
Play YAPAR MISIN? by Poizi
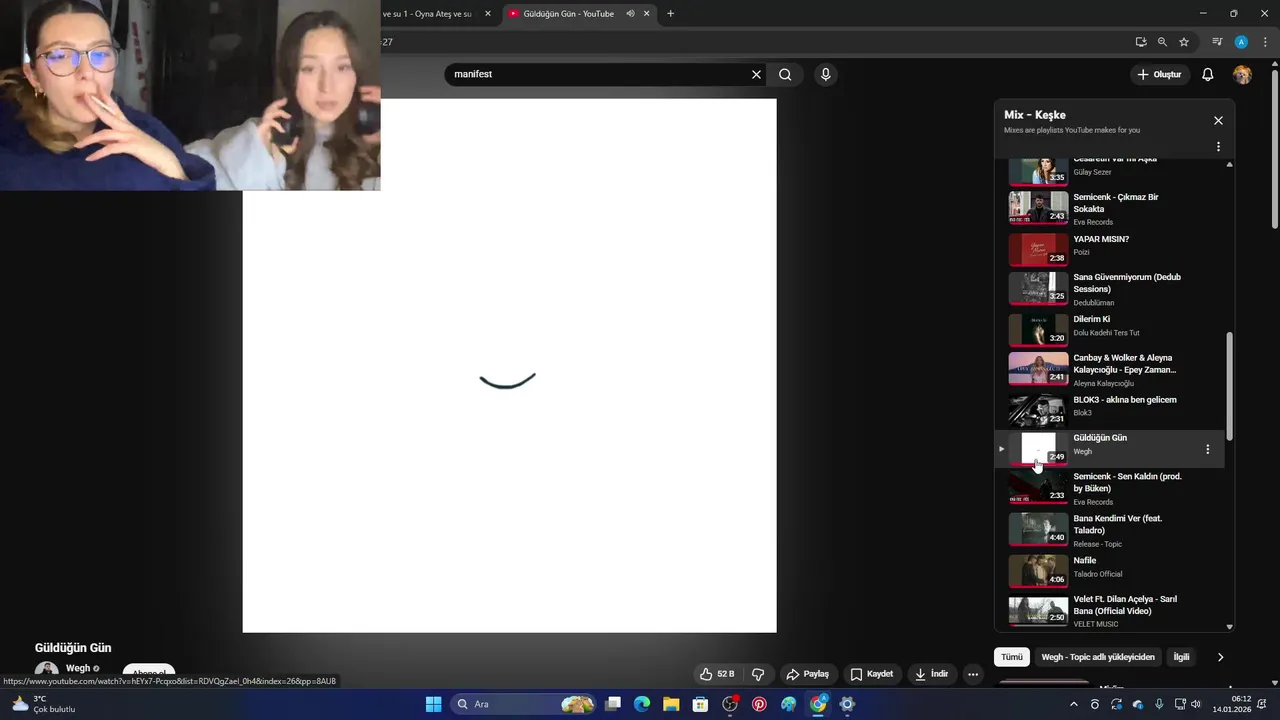click(x=1110, y=249)
